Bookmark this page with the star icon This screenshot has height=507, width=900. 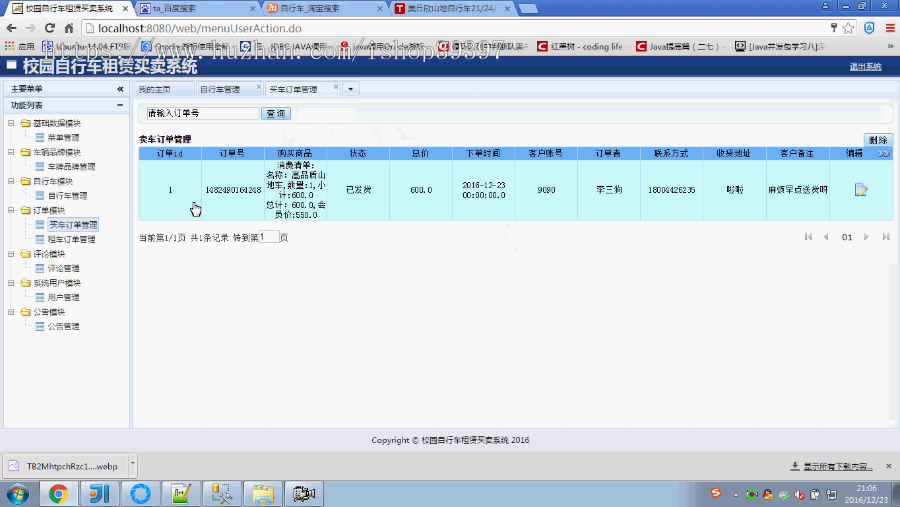(848, 28)
